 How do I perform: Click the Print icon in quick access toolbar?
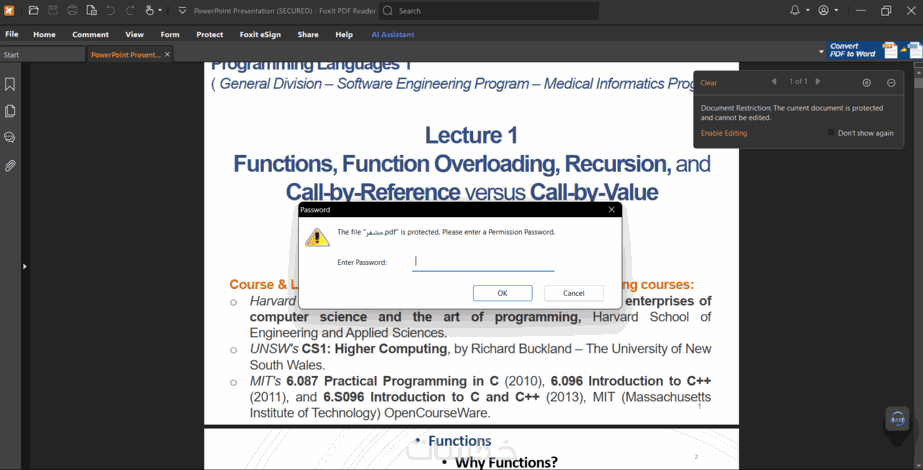coord(72,11)
